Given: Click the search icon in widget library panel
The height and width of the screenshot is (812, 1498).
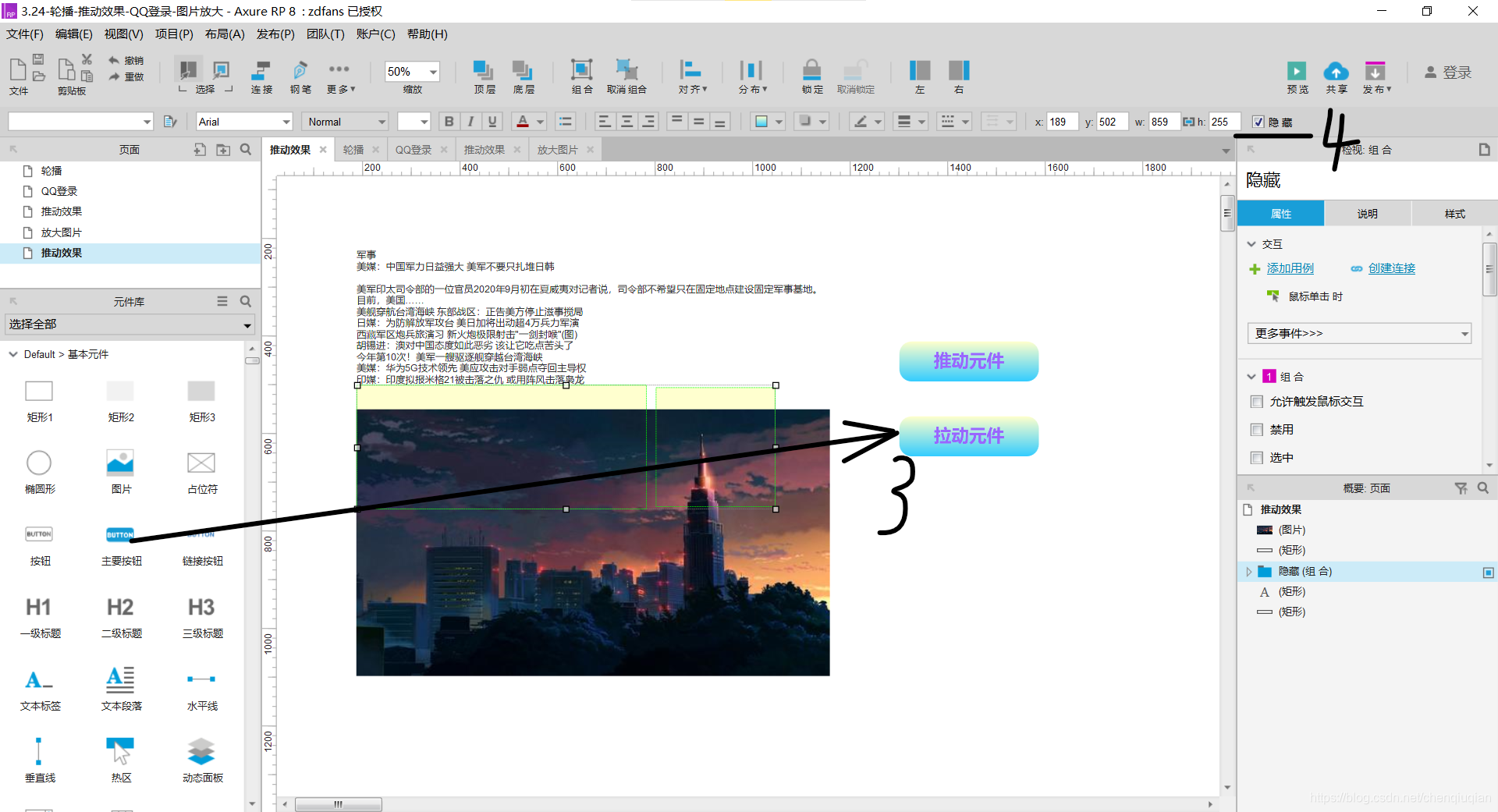Looking at the screenshot, I should point(246,301).
